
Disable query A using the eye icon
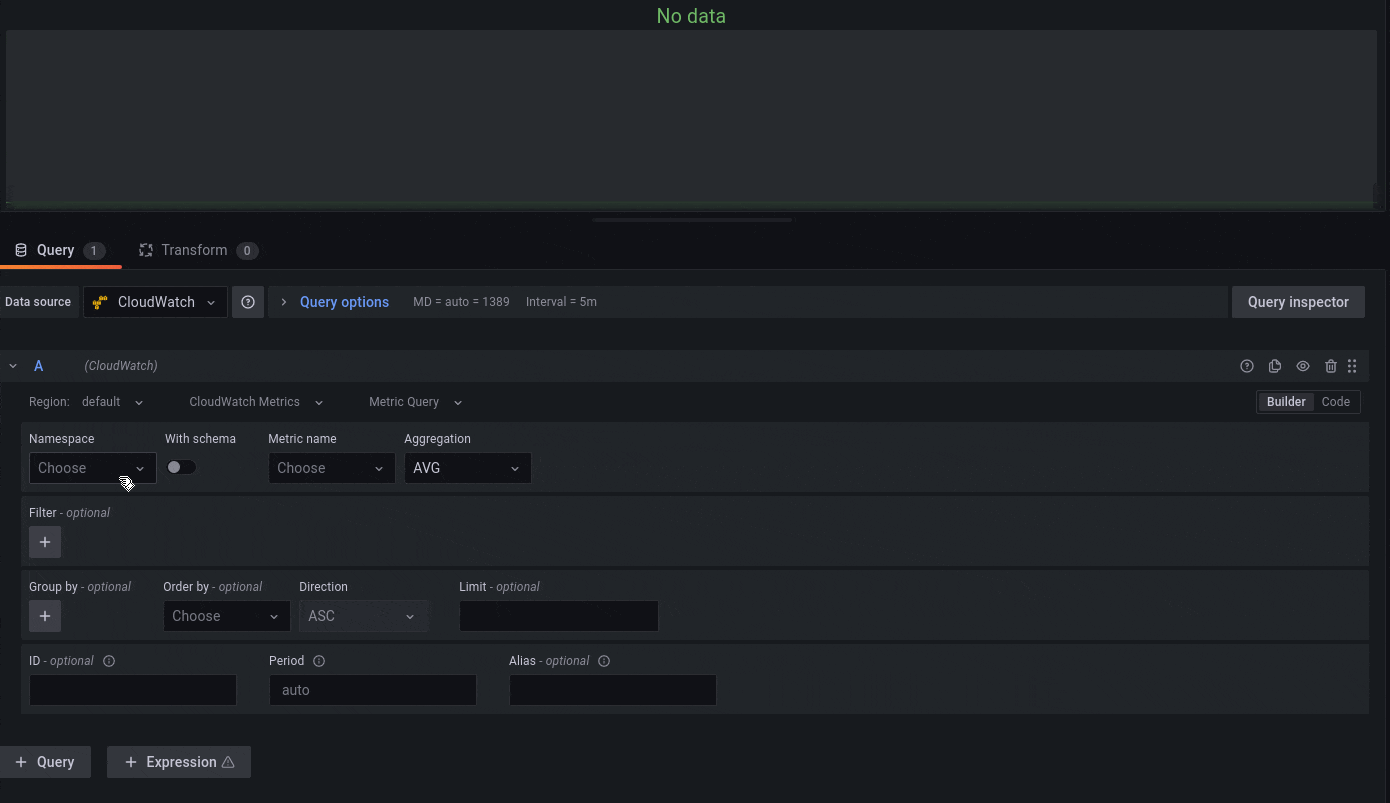point(1303,365)
